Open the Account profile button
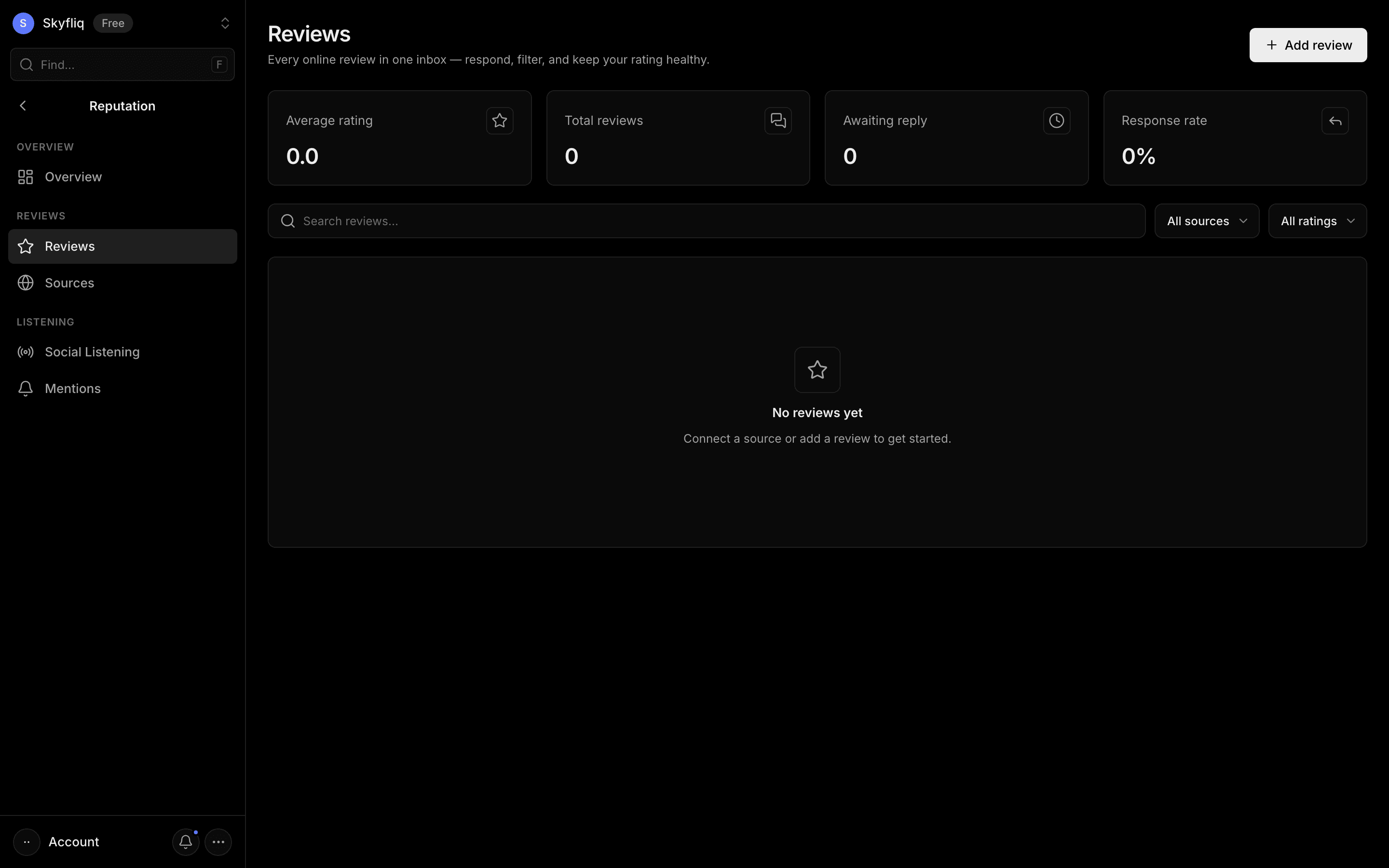 [56, 841]
